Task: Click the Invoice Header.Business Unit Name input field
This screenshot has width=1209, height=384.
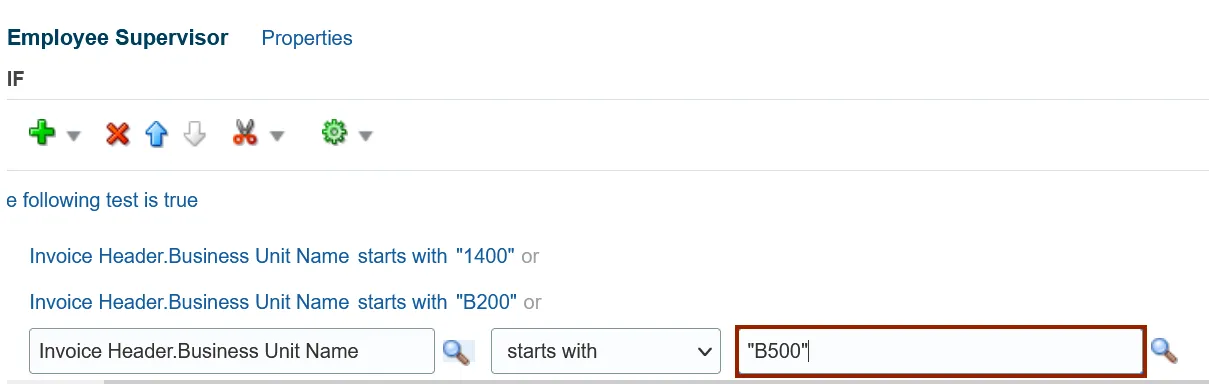Action: pyautogui.click(x=232, y=351)
